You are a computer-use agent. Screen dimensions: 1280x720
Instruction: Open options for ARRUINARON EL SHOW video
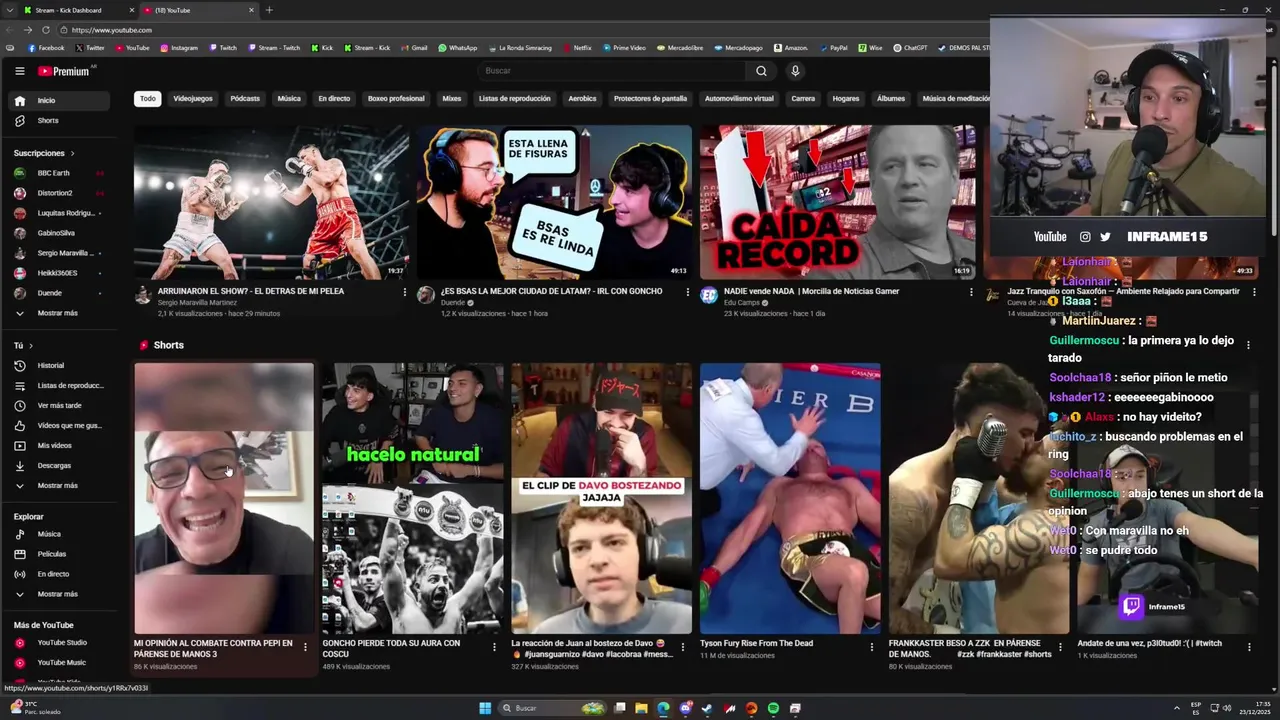(404, 292)
